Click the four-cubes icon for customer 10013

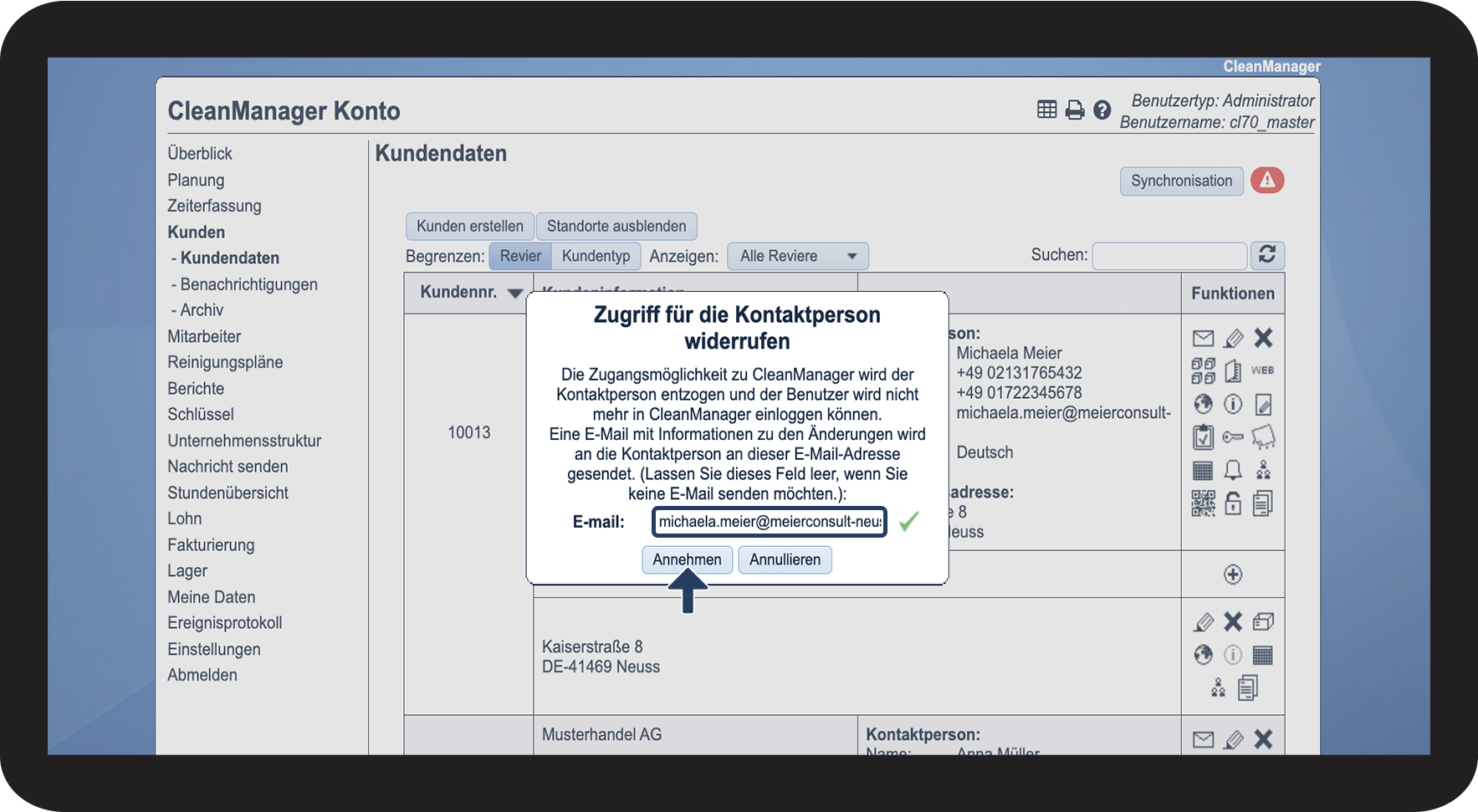click(x=1203, y=370)
